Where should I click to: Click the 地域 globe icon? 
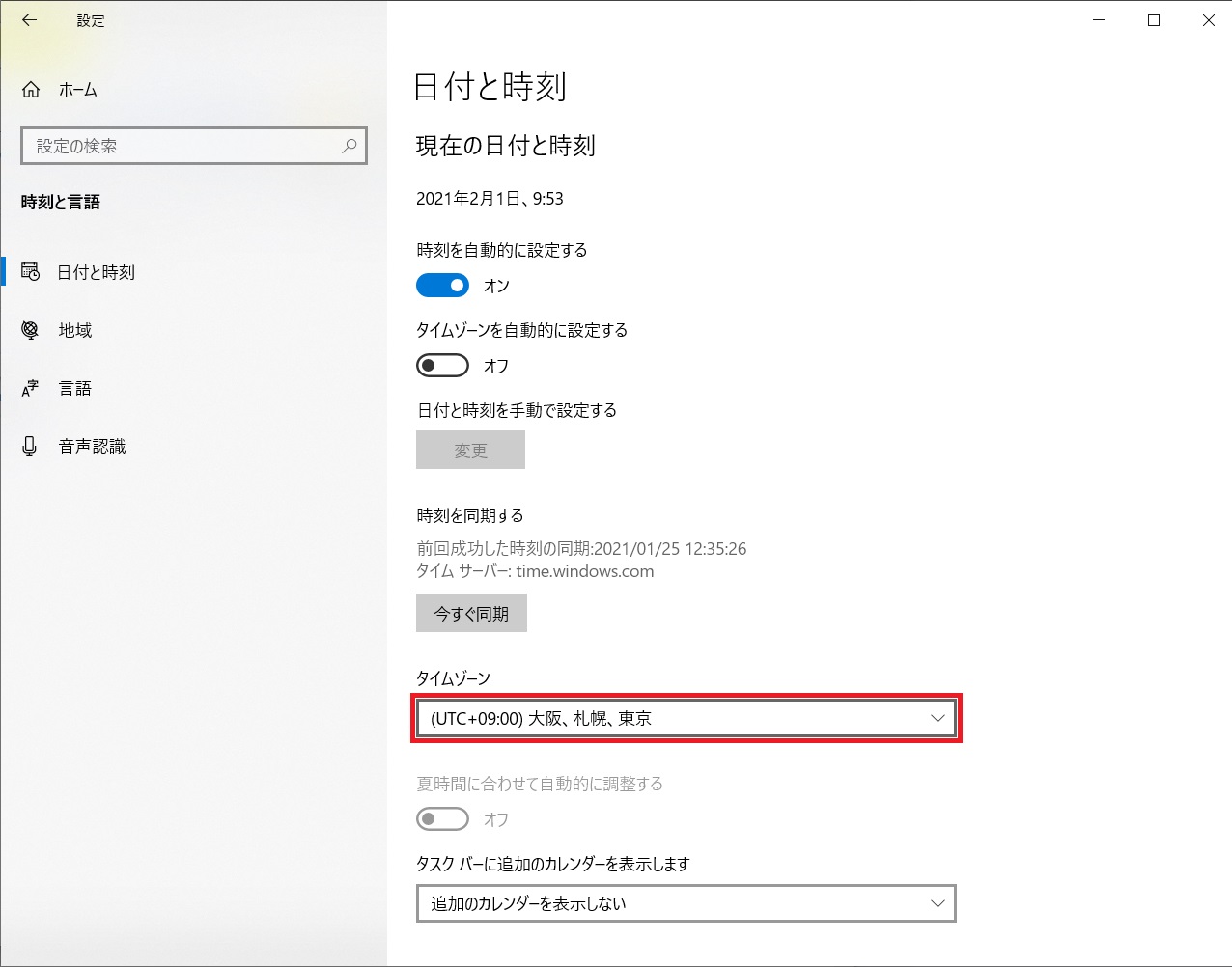tap(31, 330)
